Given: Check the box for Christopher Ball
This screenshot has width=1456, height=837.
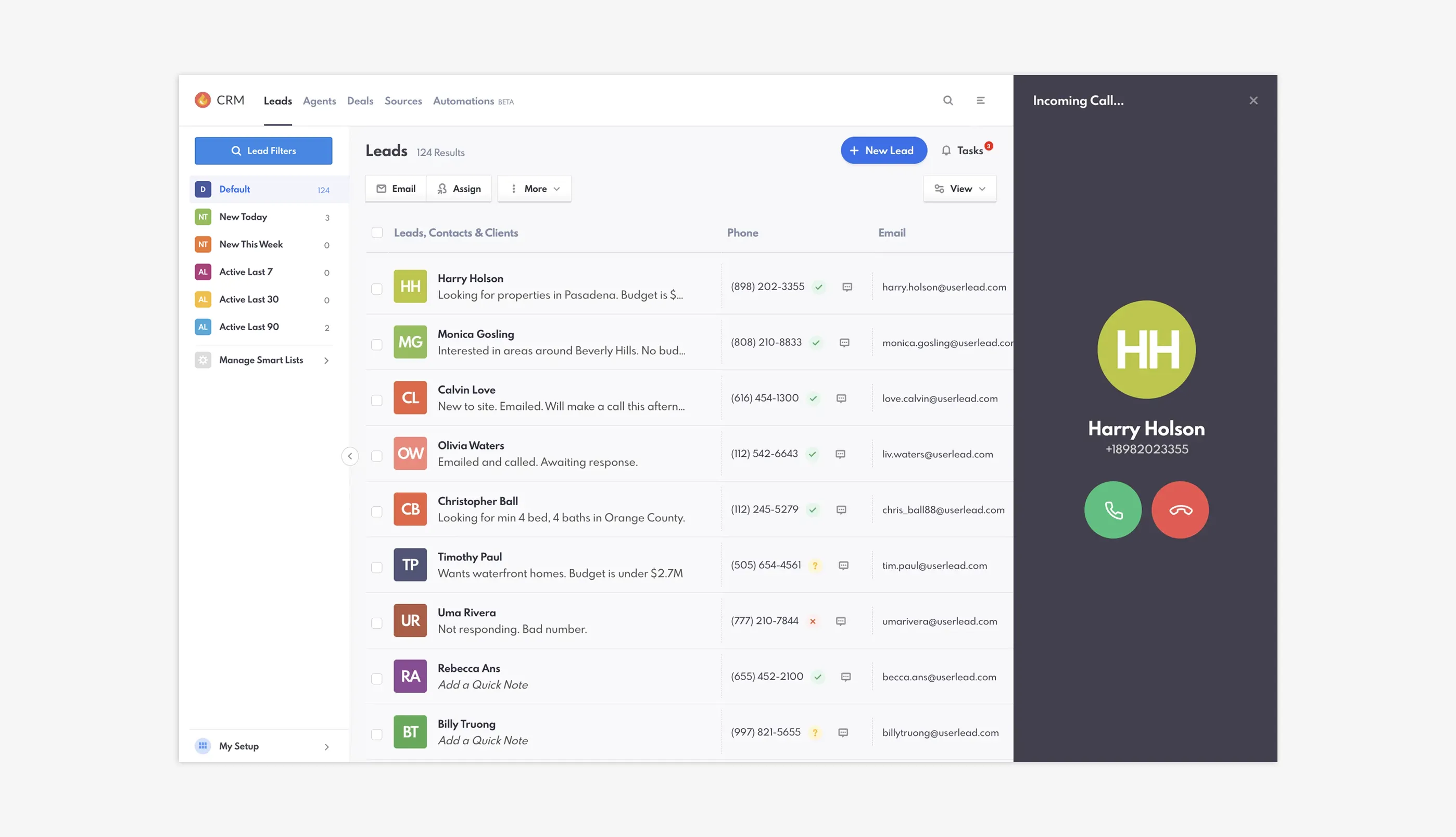Looking at the screenshot, I should coord(377,511).
